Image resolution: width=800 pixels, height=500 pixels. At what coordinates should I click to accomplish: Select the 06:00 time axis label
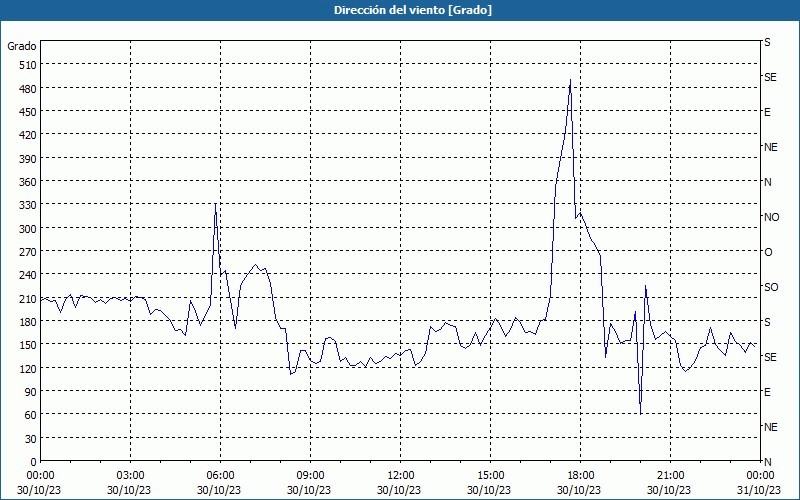pyautogui.click(x=220, y=476)
